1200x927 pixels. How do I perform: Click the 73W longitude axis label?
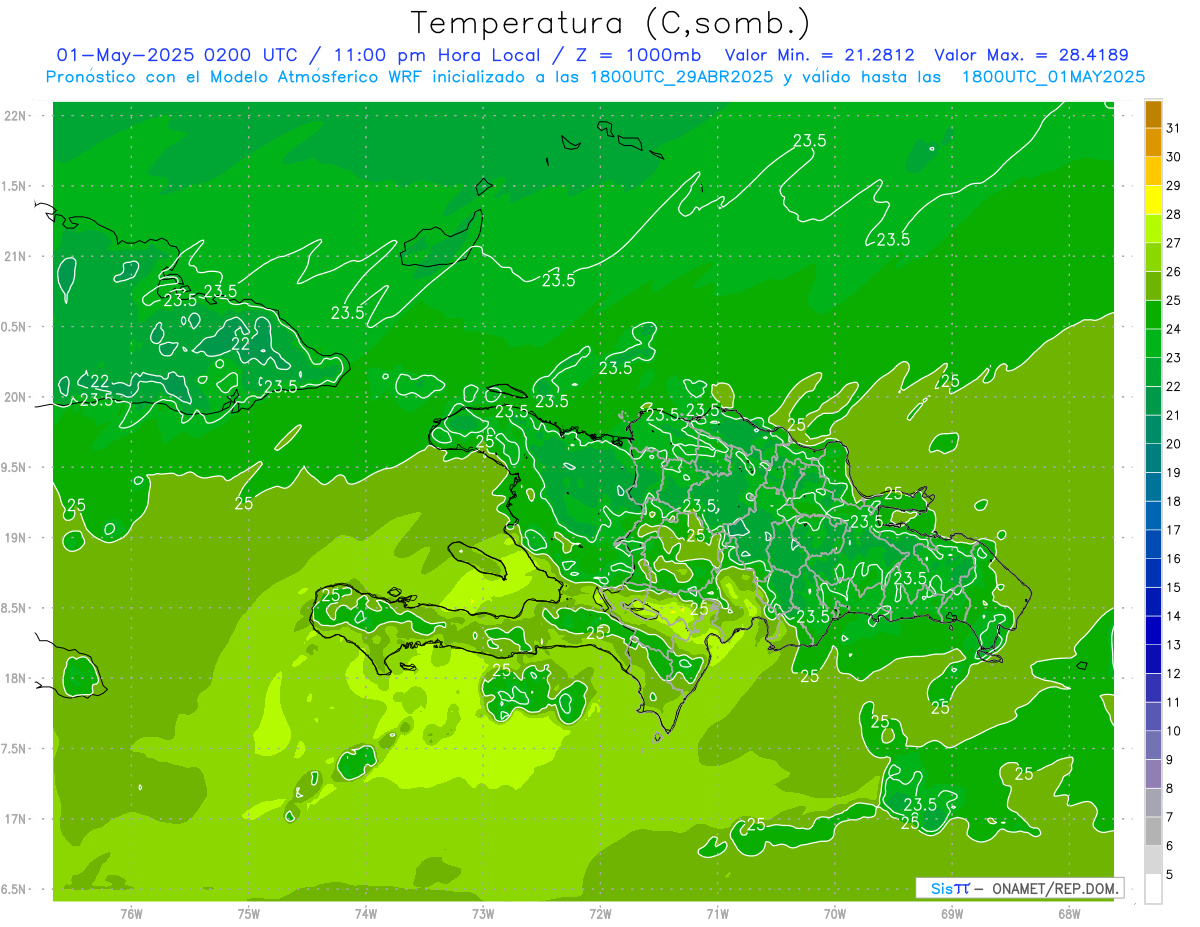(483, 913)
